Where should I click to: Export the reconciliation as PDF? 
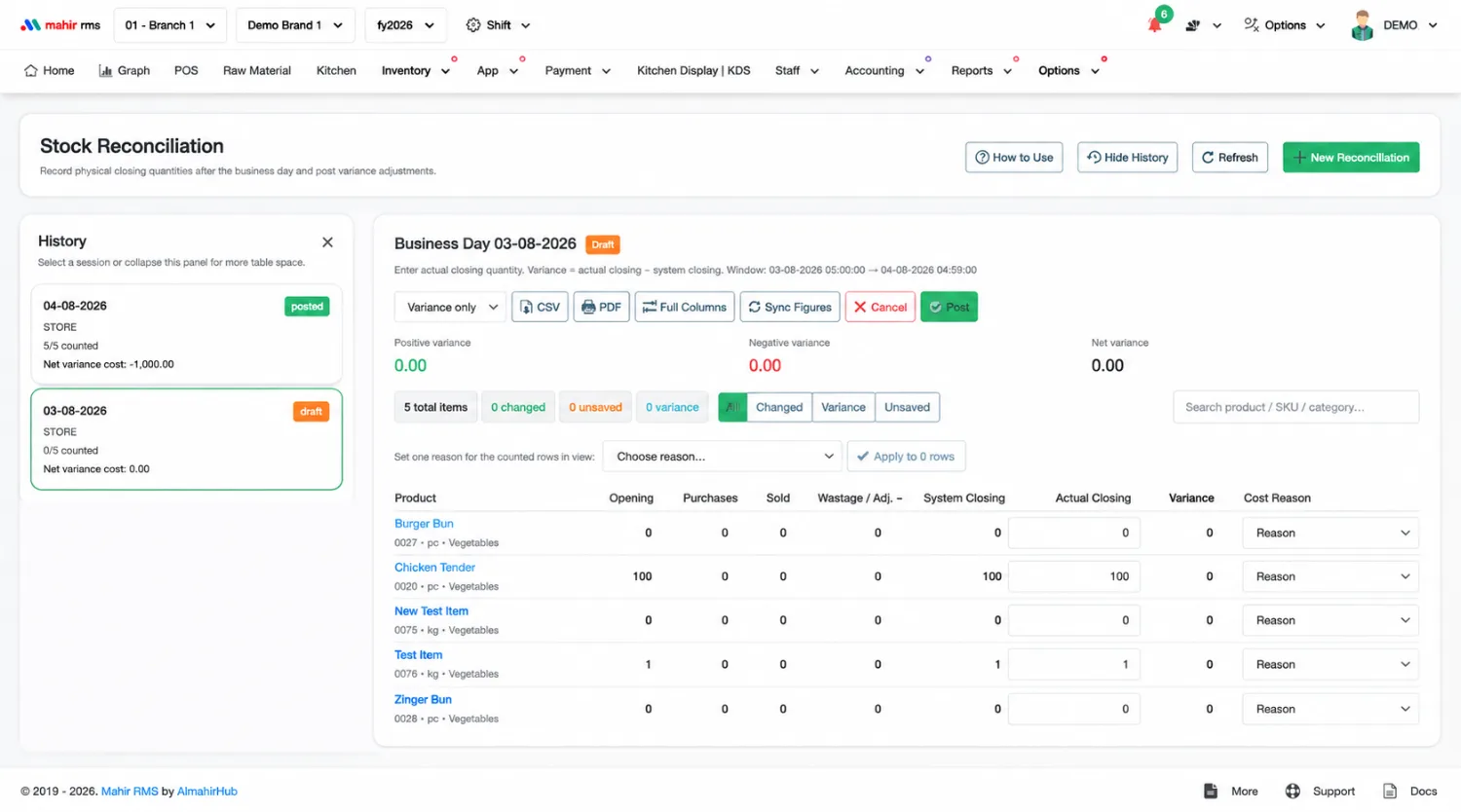[601, 307]
